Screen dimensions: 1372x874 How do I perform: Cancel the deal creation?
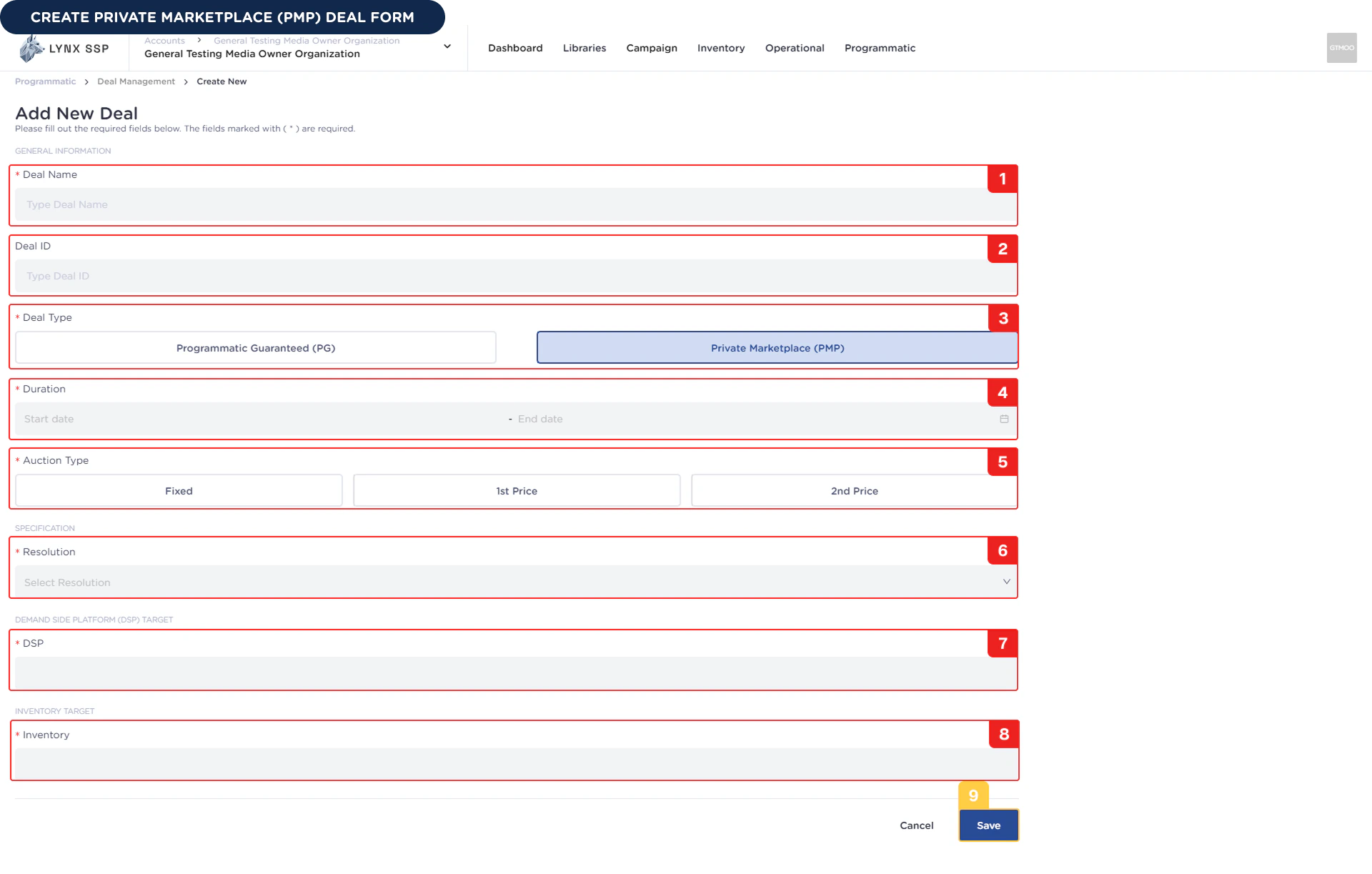917,825
